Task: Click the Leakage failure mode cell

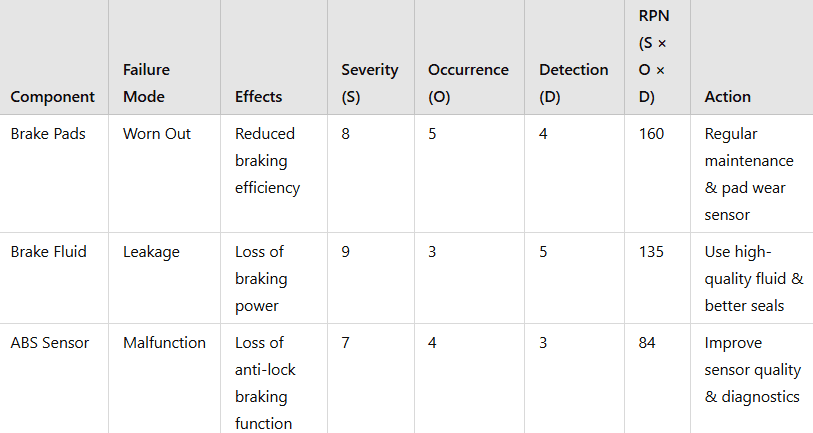Action: [x=151, y=252]
